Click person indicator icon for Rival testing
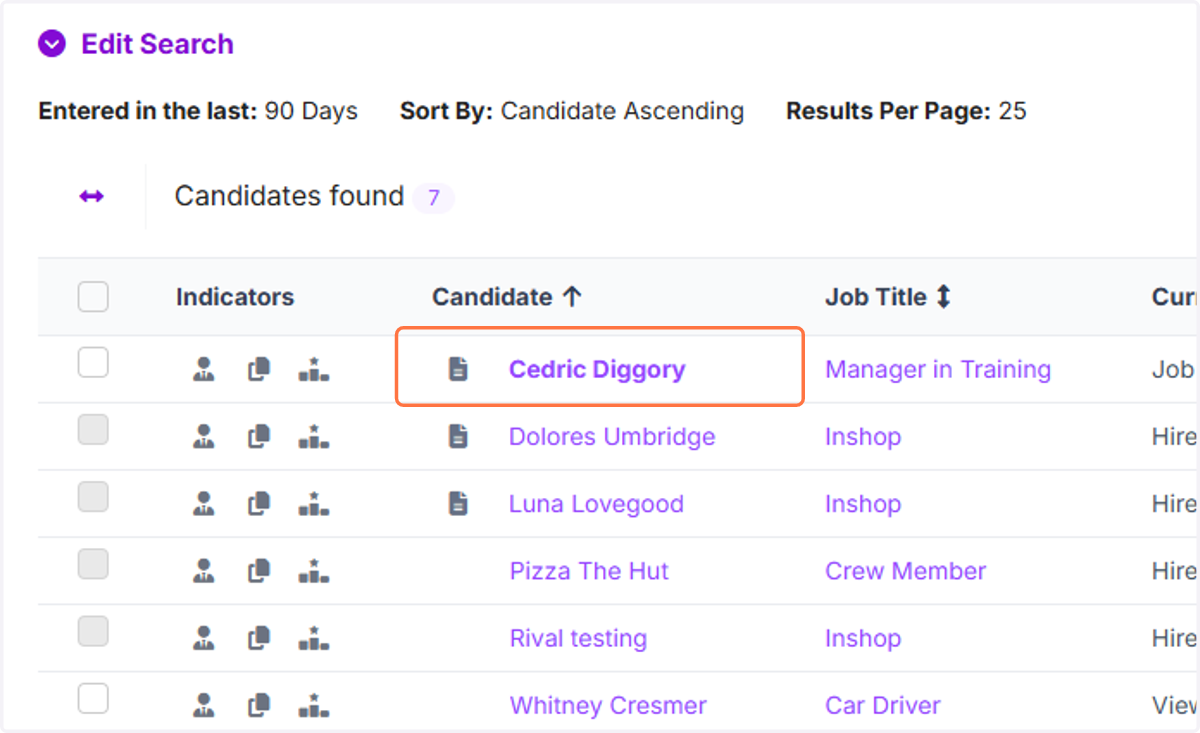Viewport: 1200px width, 733px height. (204, 638)
